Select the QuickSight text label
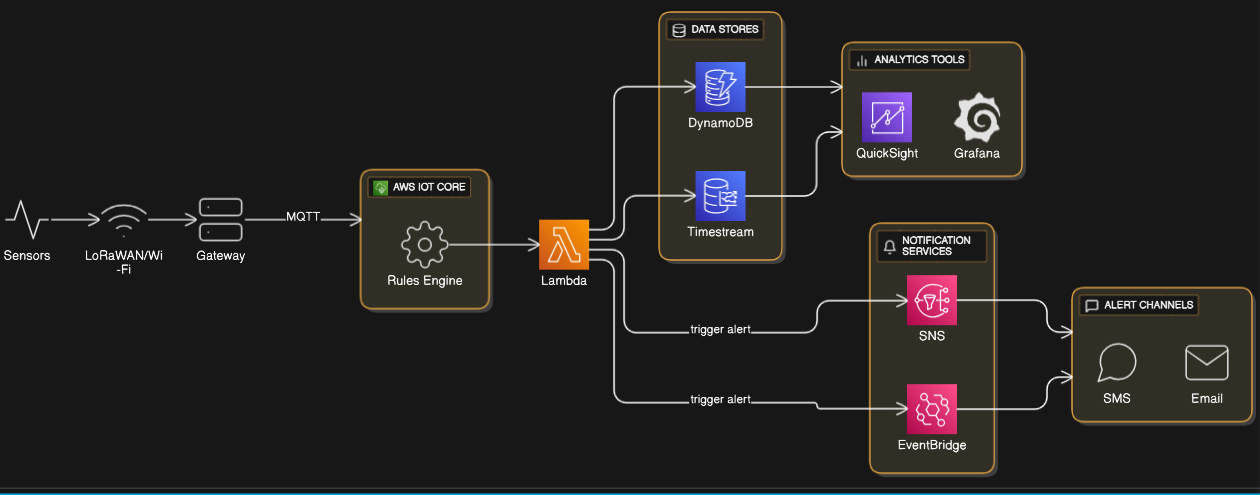The image size is (1260, 495). point(887,154)
